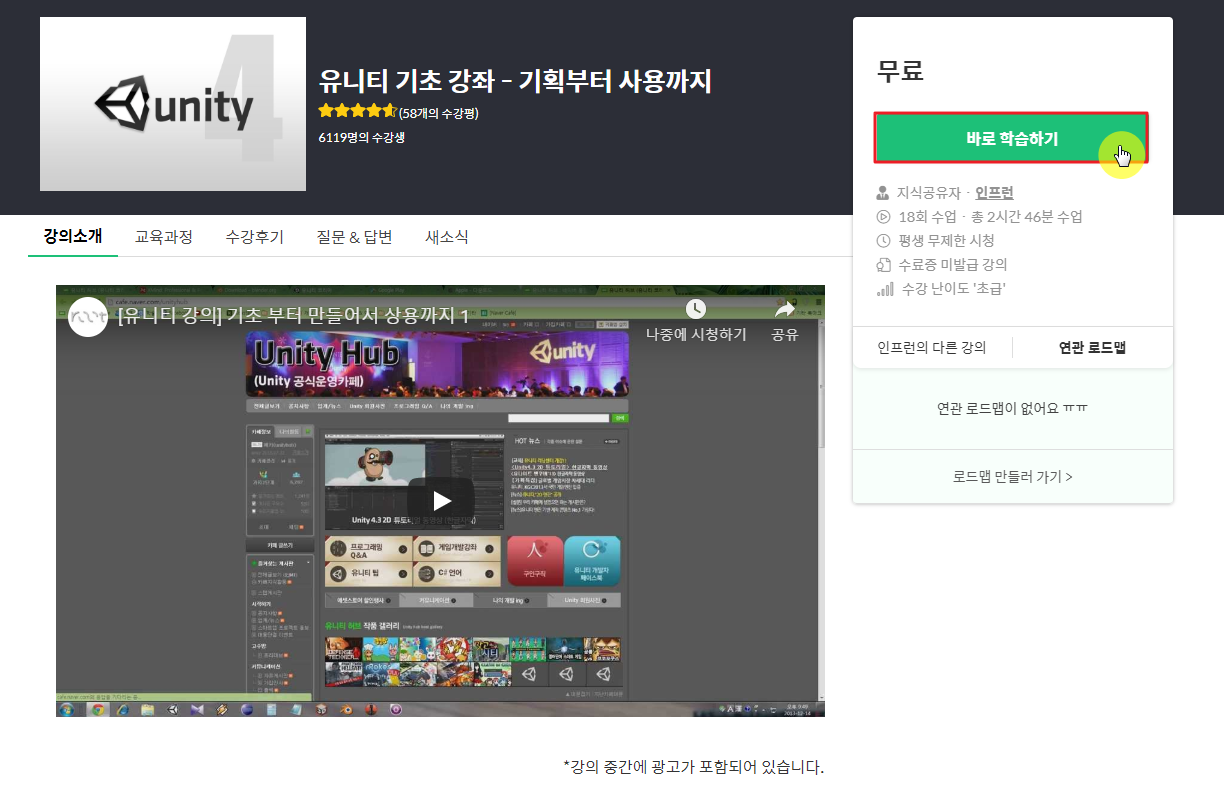
Task: Play the YouTube video with center button
Action: tap(441, 500)
